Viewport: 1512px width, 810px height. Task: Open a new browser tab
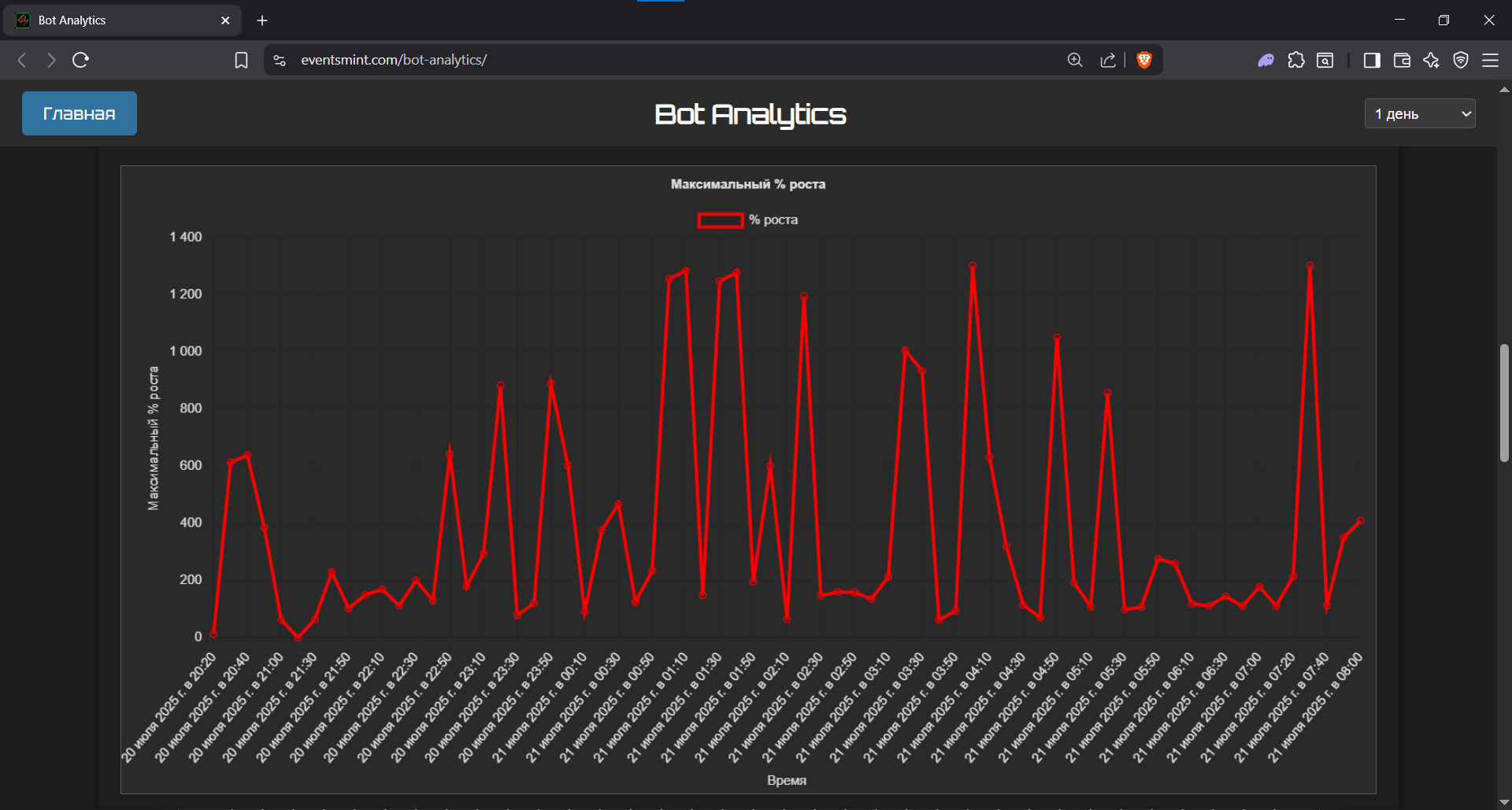point(262,20)
